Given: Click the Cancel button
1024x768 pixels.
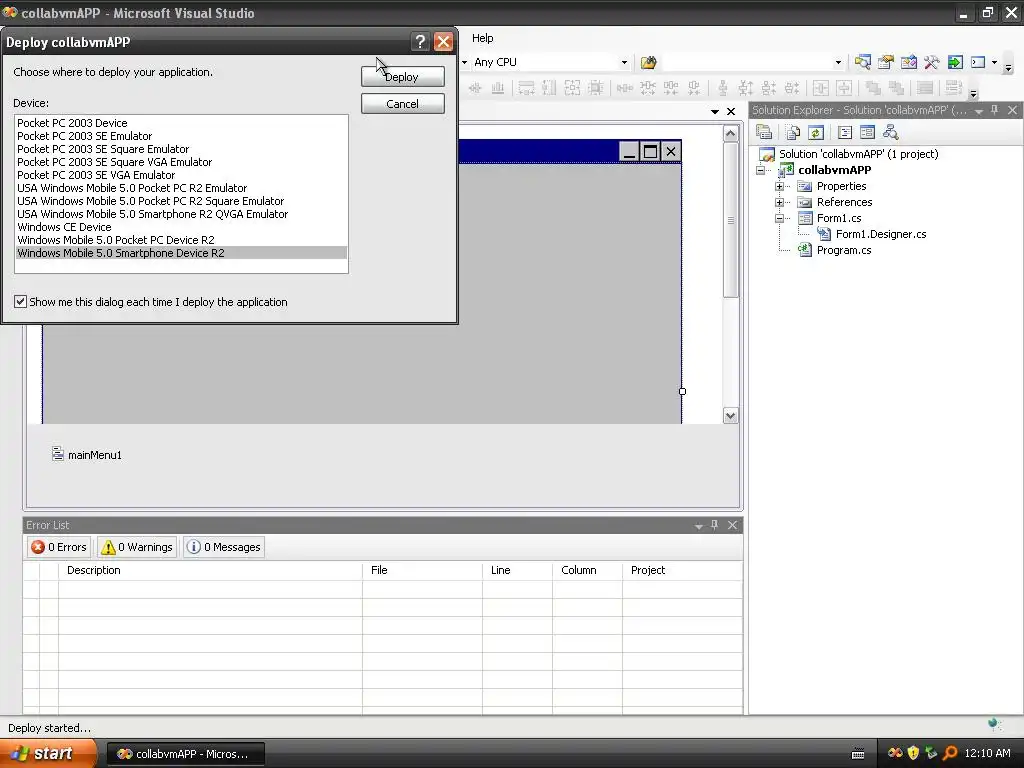Looking at the screenshot, I should click(402, 104).
